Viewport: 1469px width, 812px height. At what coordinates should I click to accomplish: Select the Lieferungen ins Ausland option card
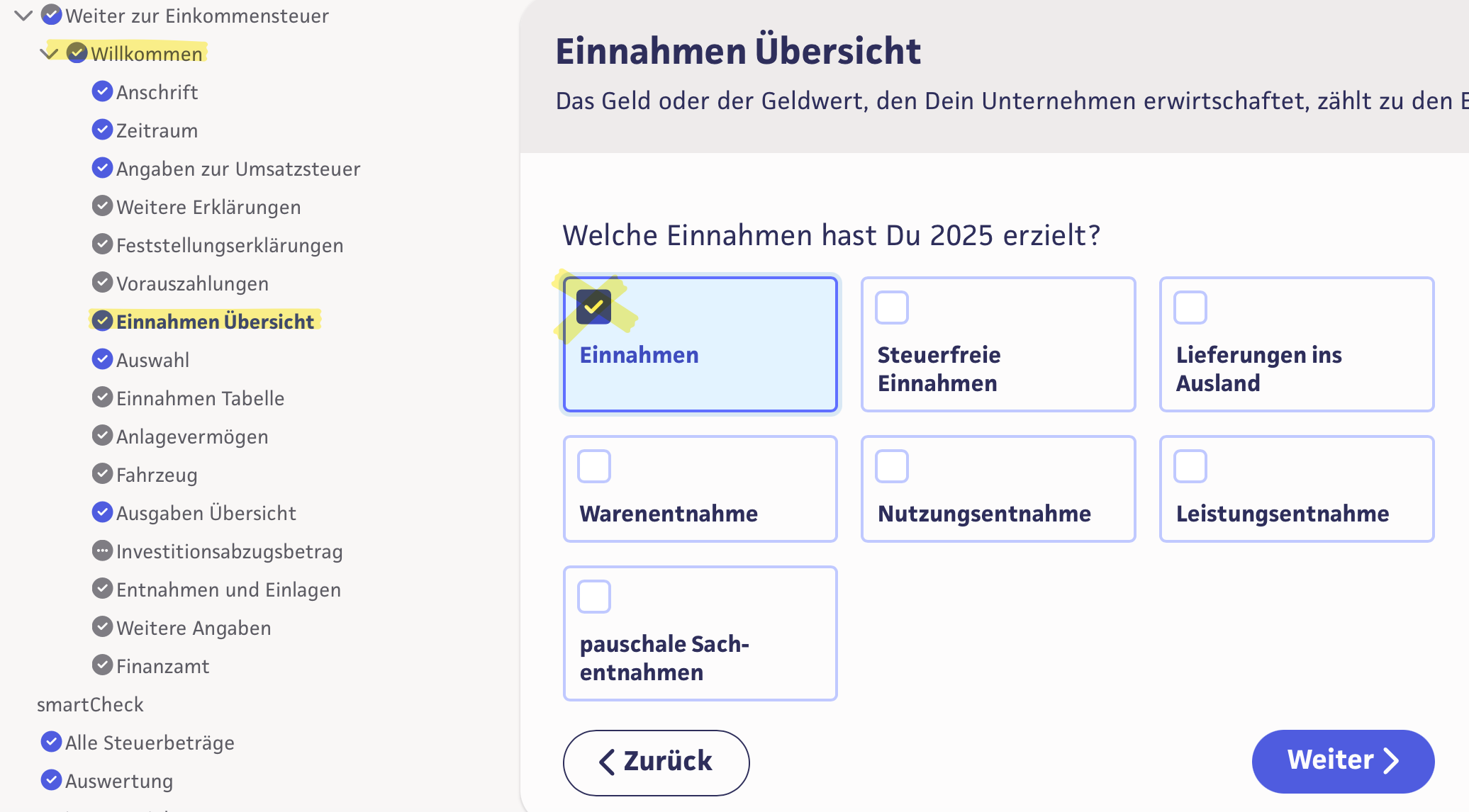click(1296, 344)
